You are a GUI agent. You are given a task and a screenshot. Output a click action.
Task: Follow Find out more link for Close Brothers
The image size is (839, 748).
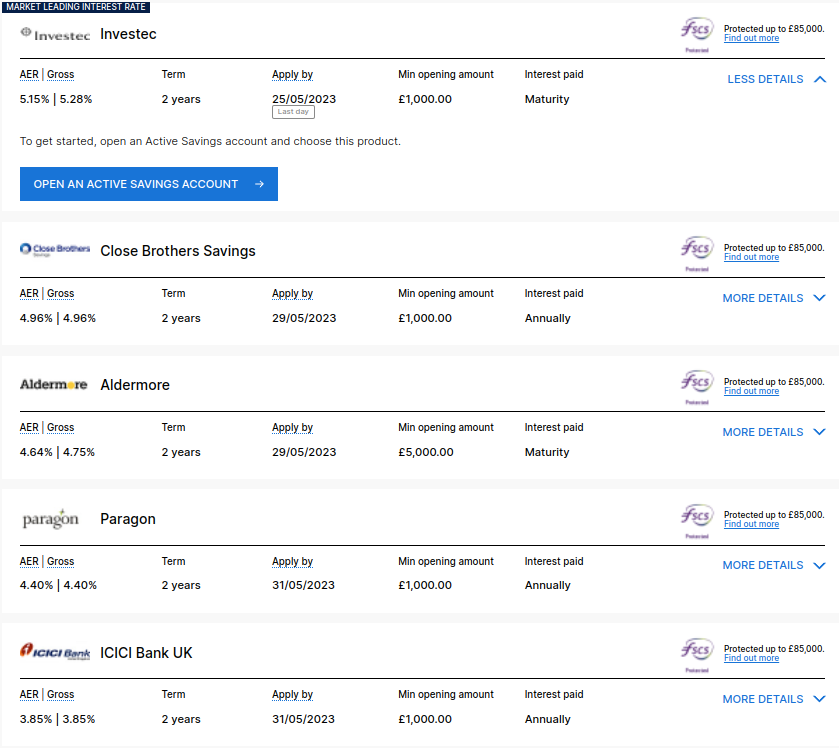pos(751,257)
